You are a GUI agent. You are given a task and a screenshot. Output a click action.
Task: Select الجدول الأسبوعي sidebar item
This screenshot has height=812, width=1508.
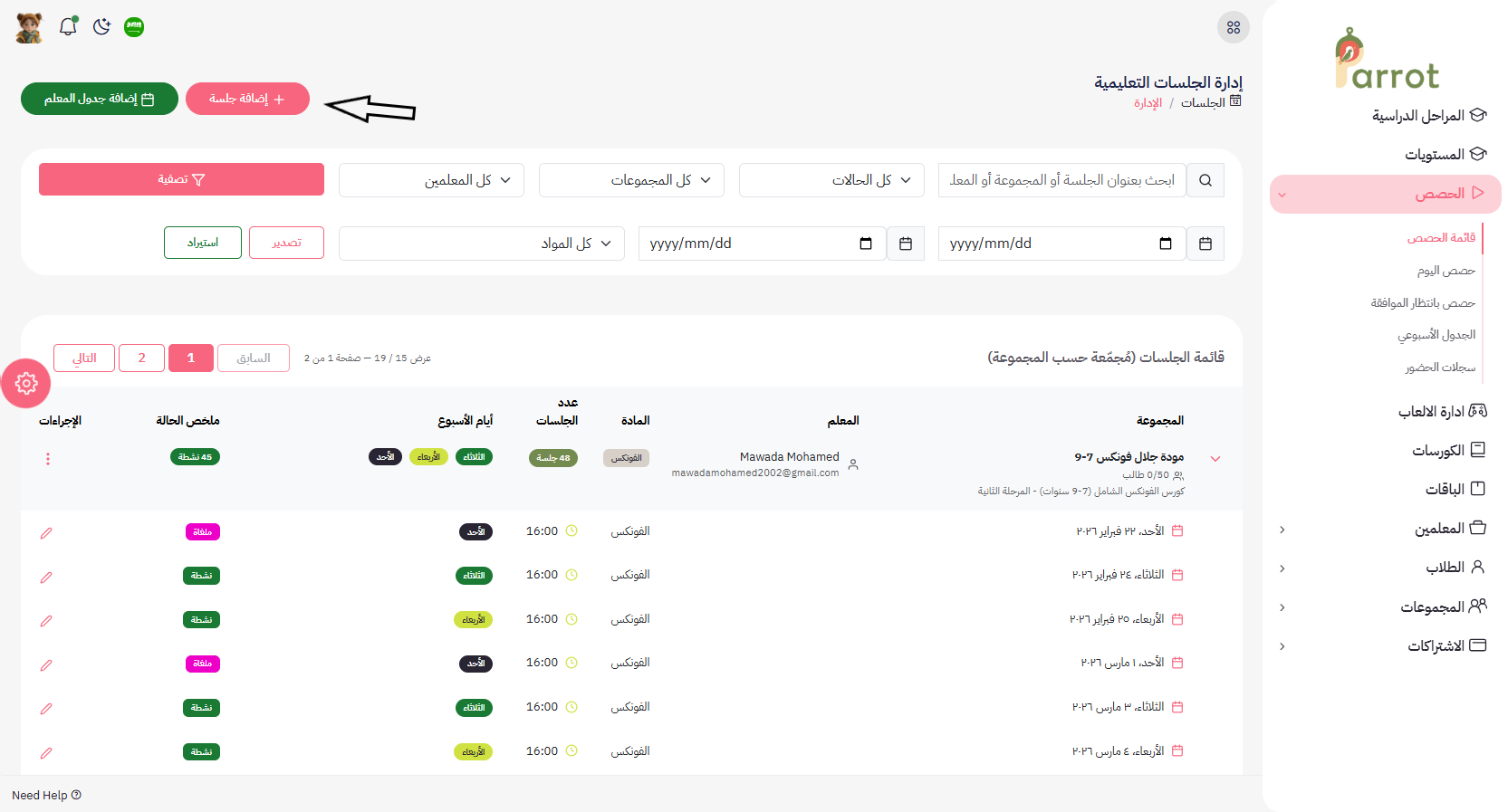coord(1436,335)
